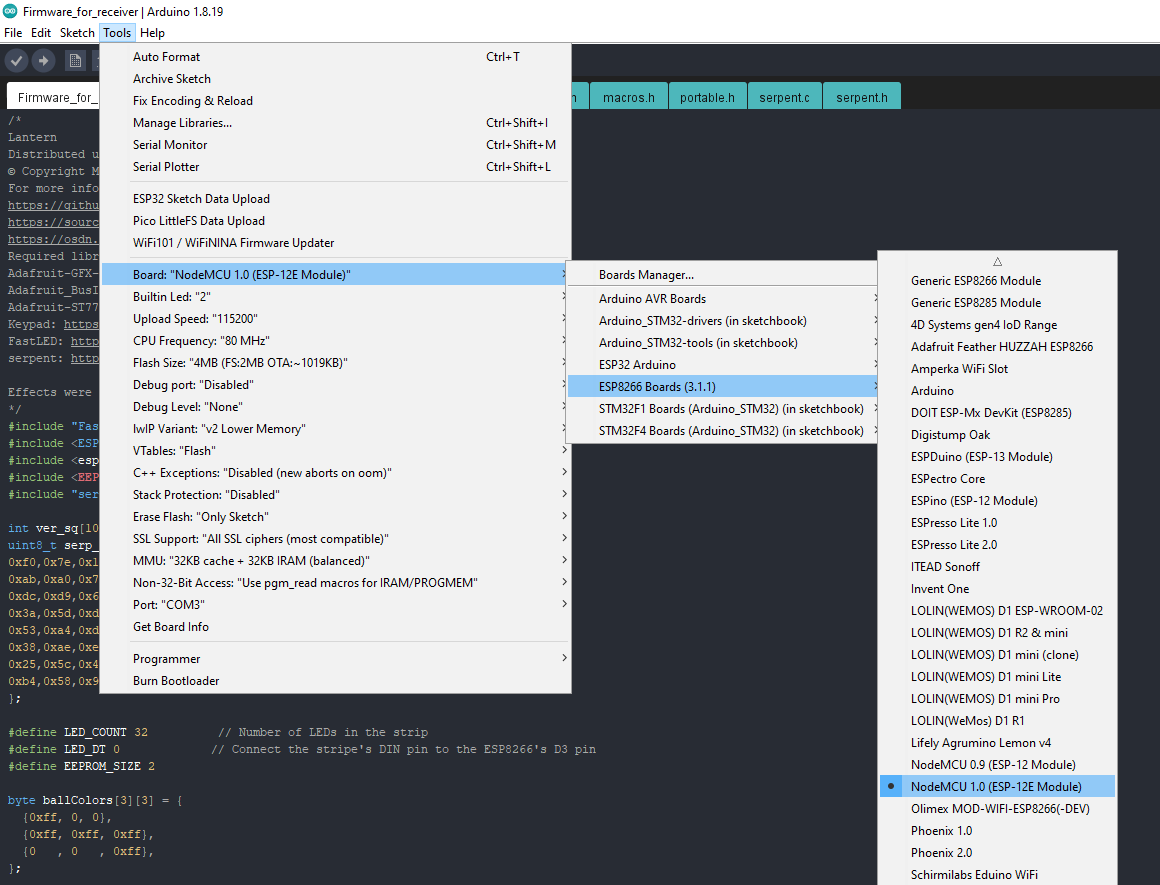Image resolution: width=1160 pixels, height=885 pixels.
Task: Click the Arduino logo in the title bar
Action: tap(10, 12)
